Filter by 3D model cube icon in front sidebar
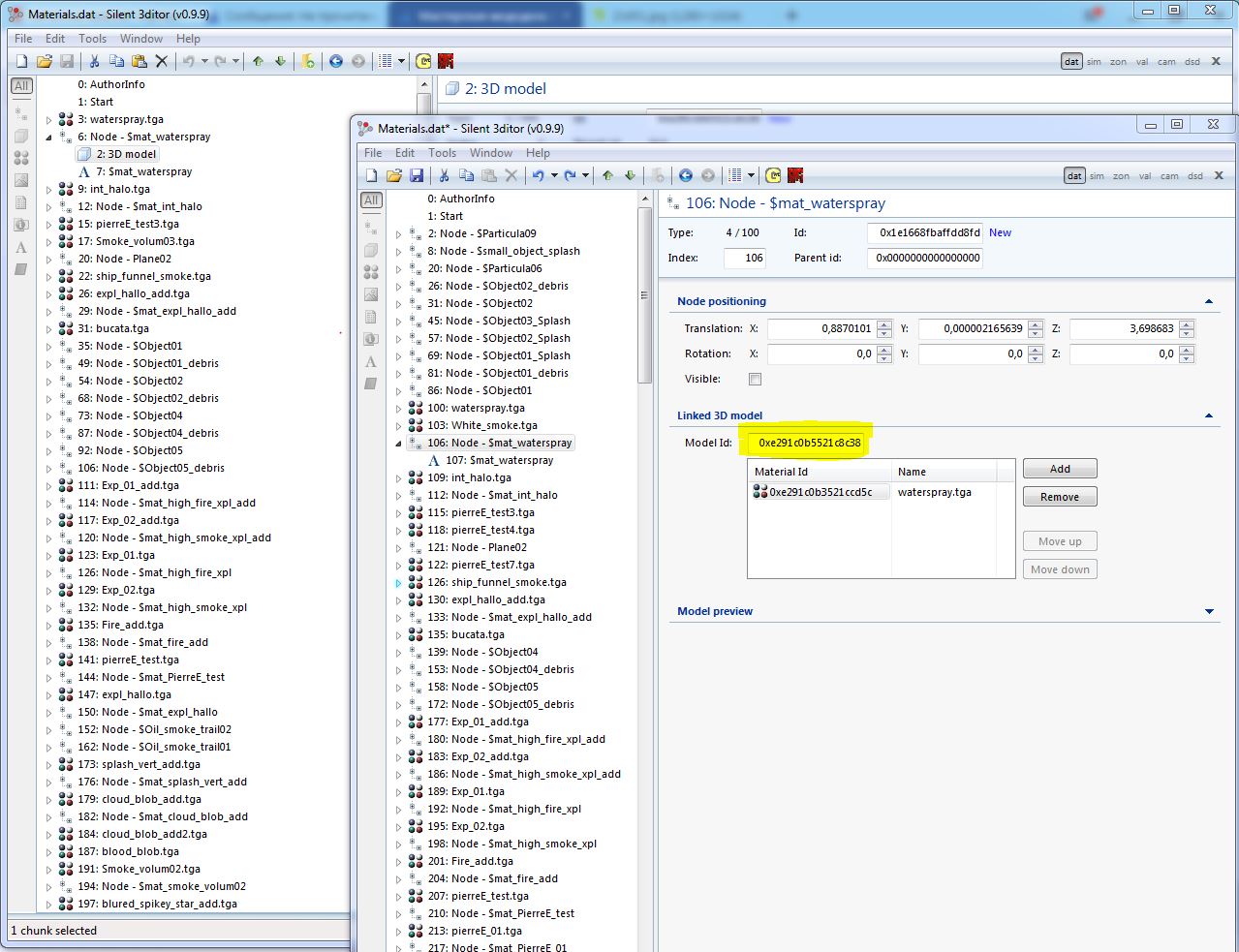Image resolution: width=1239 pixels, height=952 pixels. tap(371, 250)
